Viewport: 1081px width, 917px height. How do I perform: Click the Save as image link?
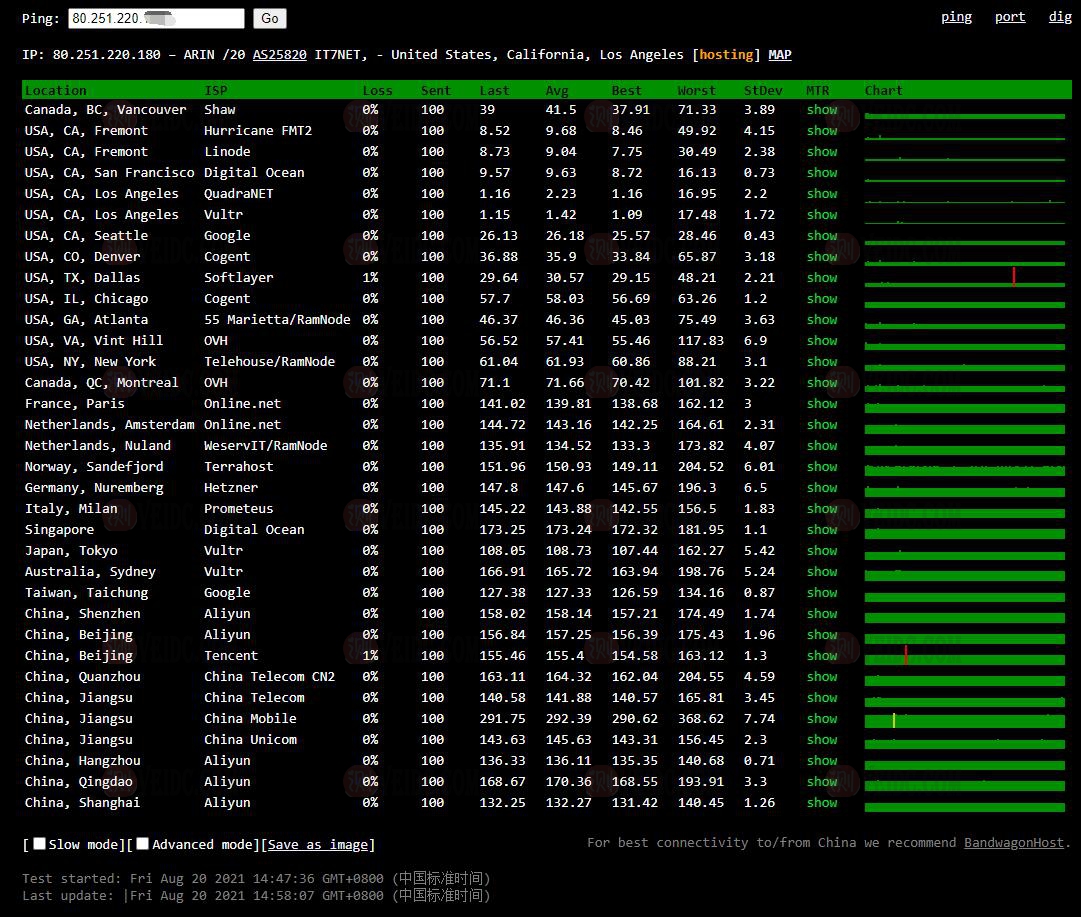pos(318,845)
